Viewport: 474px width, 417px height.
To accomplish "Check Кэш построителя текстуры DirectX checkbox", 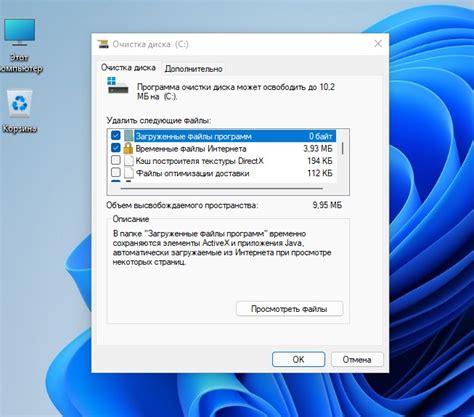I will [x=116, y=160].
